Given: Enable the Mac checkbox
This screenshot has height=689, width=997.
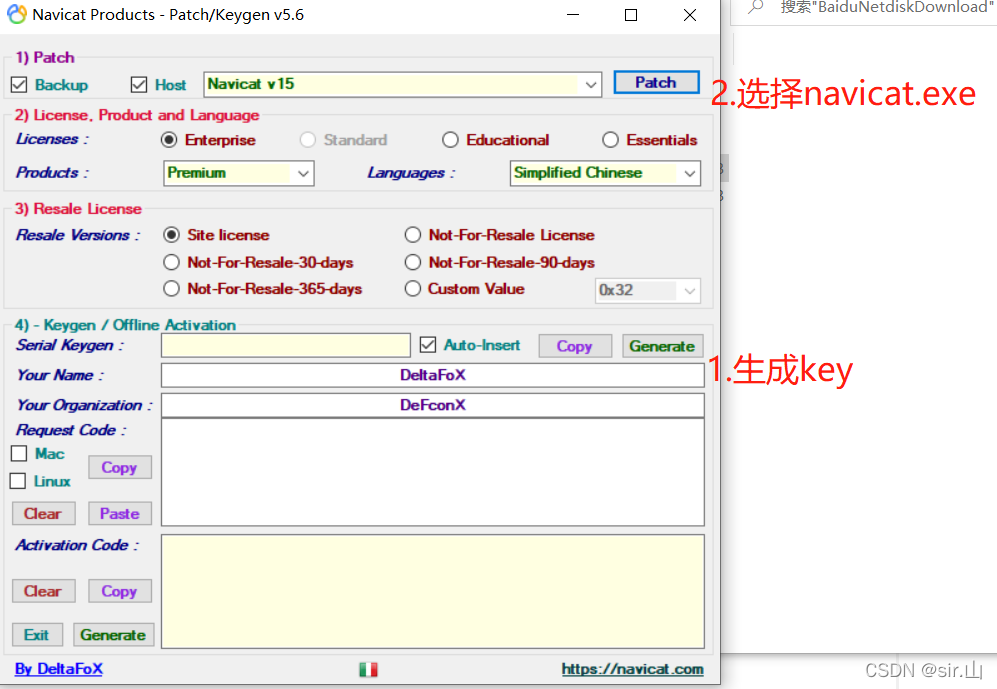Looking at the screenshot, I should 19,453.
